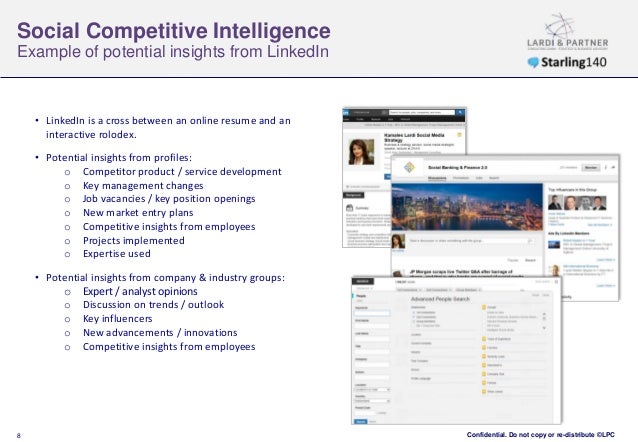Expand the School filter section
The image size is (638, 442).
tap(415, 370)
